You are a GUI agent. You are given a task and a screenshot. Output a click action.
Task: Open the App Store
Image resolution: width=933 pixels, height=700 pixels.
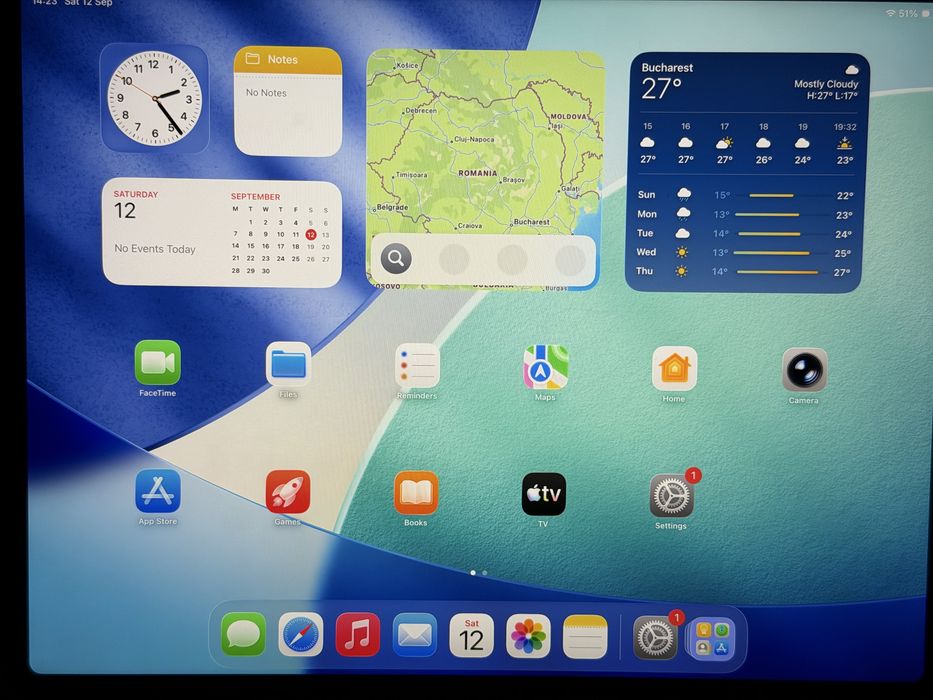click(158, 491)
